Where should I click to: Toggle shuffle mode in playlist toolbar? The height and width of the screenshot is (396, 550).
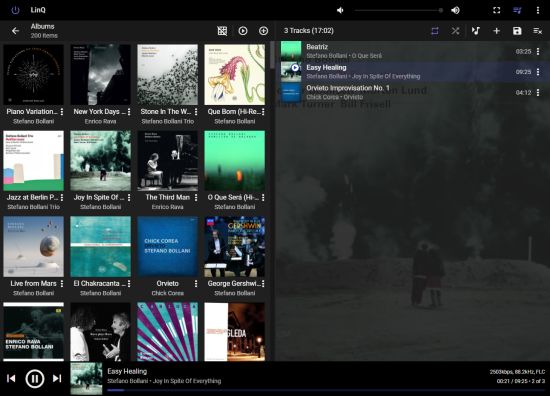[x=455, y=31]
